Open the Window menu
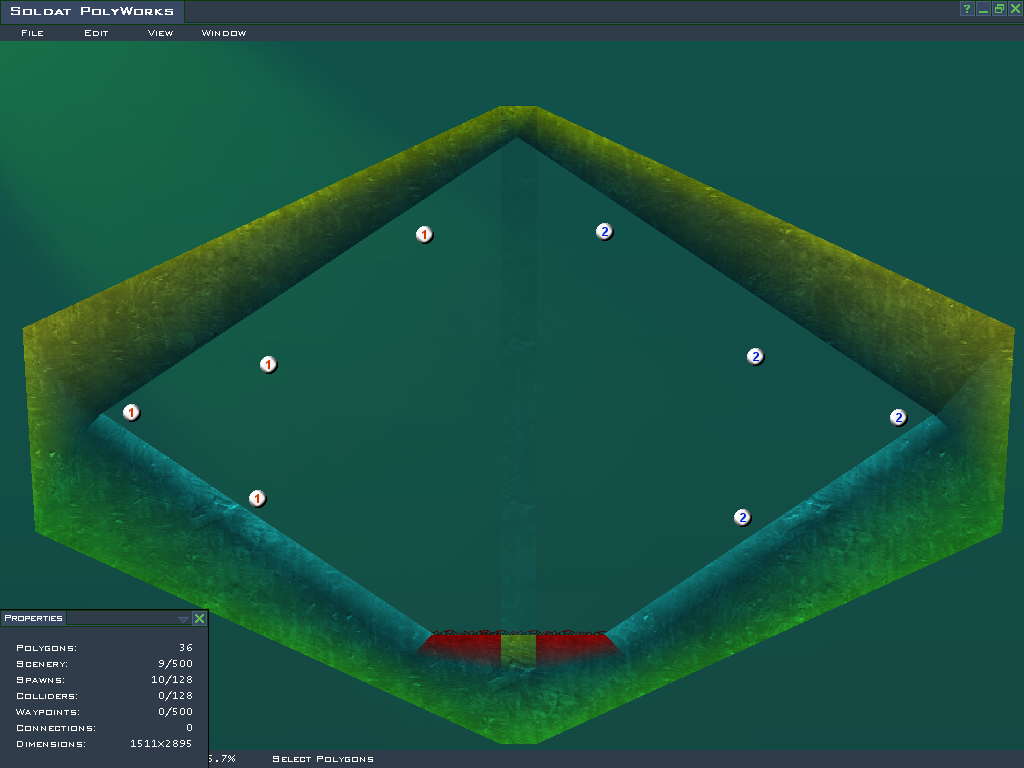This screenshot has height=768, width=1024. click(224, 33)
